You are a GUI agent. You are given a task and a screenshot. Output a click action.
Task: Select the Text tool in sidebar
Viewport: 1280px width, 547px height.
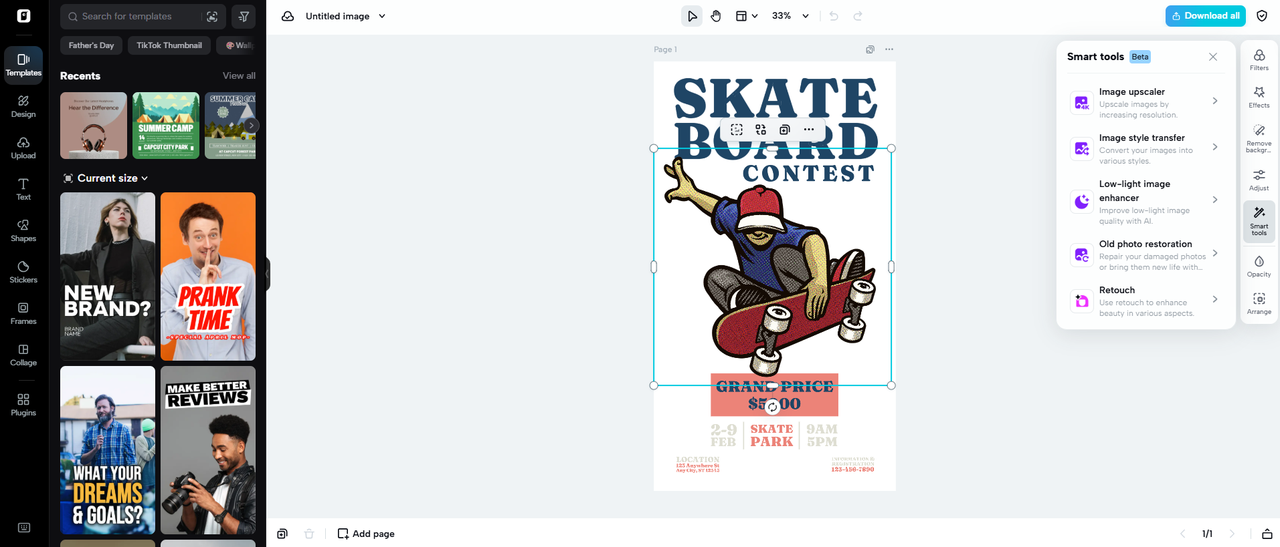tap(23, 189)
